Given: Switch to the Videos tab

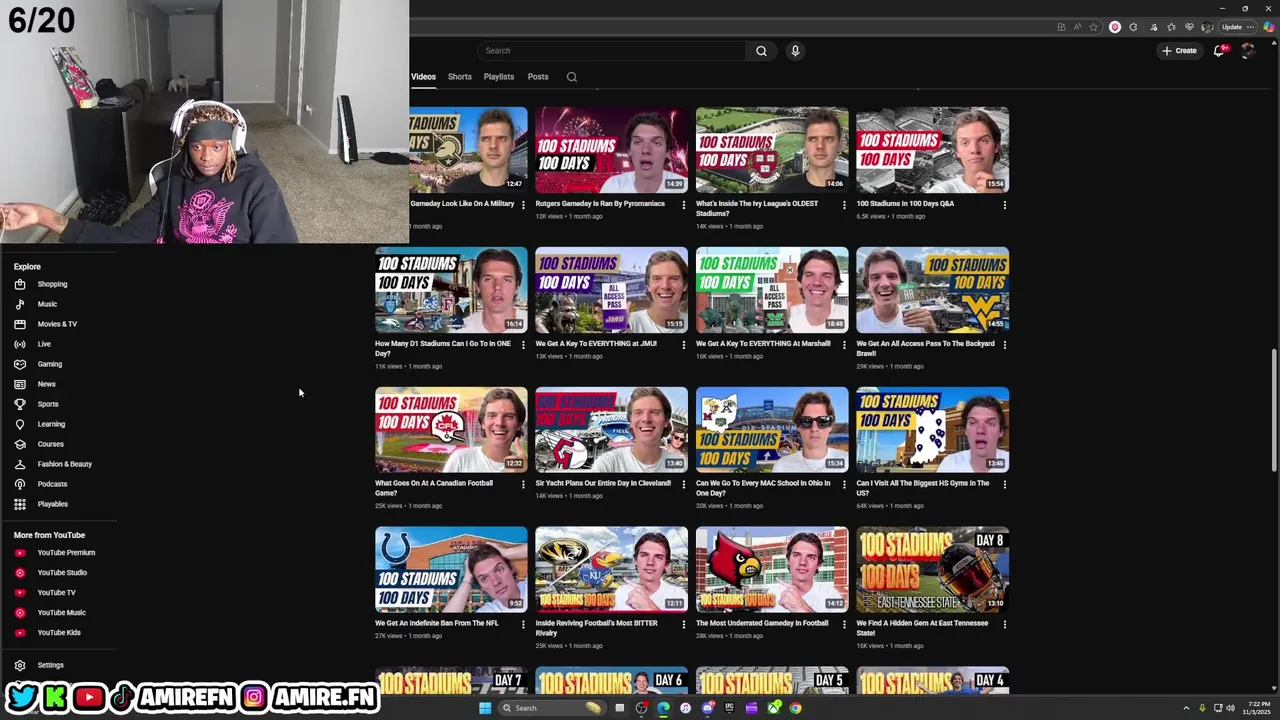Looking at the screenshot, I should point(423,77).
